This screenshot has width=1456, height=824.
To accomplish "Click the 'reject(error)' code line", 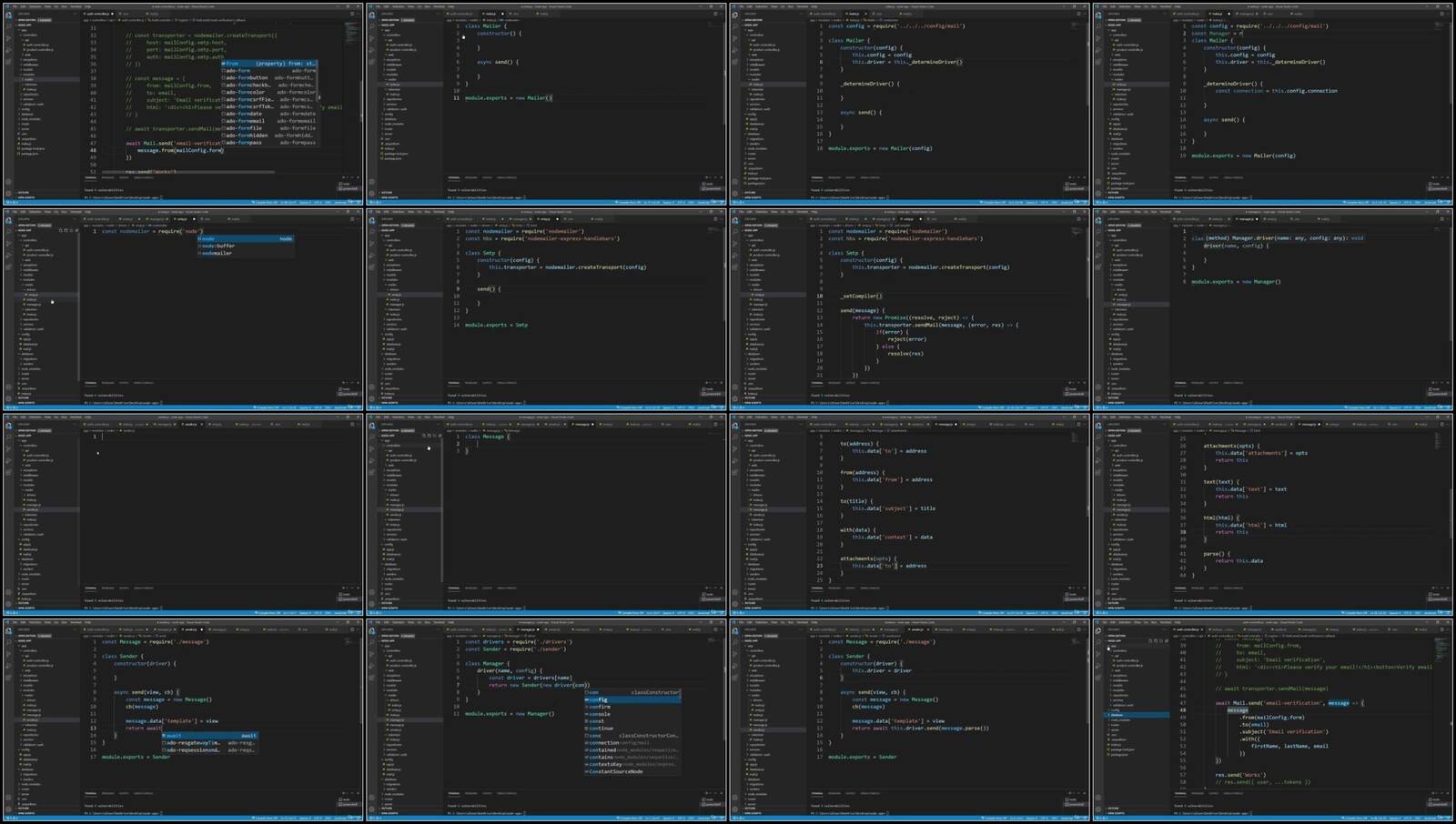I will (x=907, y=339).
